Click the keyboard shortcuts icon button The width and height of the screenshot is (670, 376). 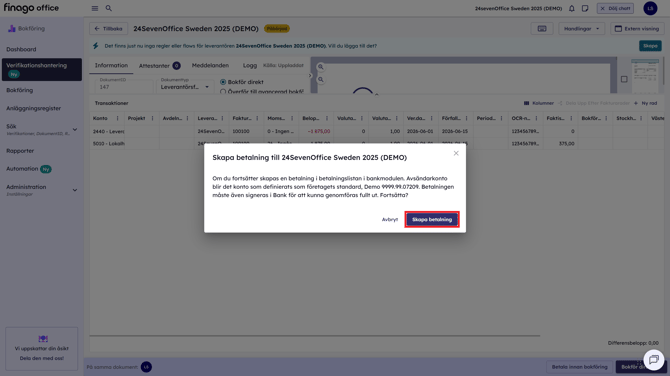tap(542, 29)
